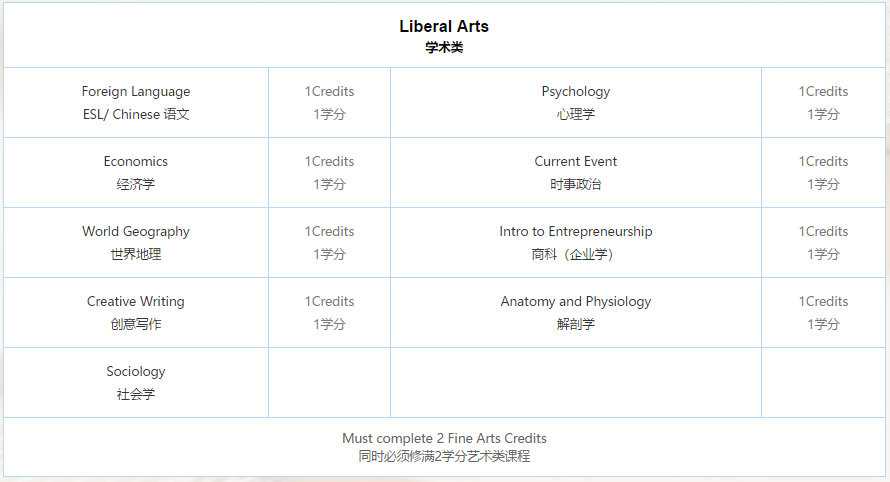
Task: Click the Liberal Arts table heading
Action: coord(444,27)
